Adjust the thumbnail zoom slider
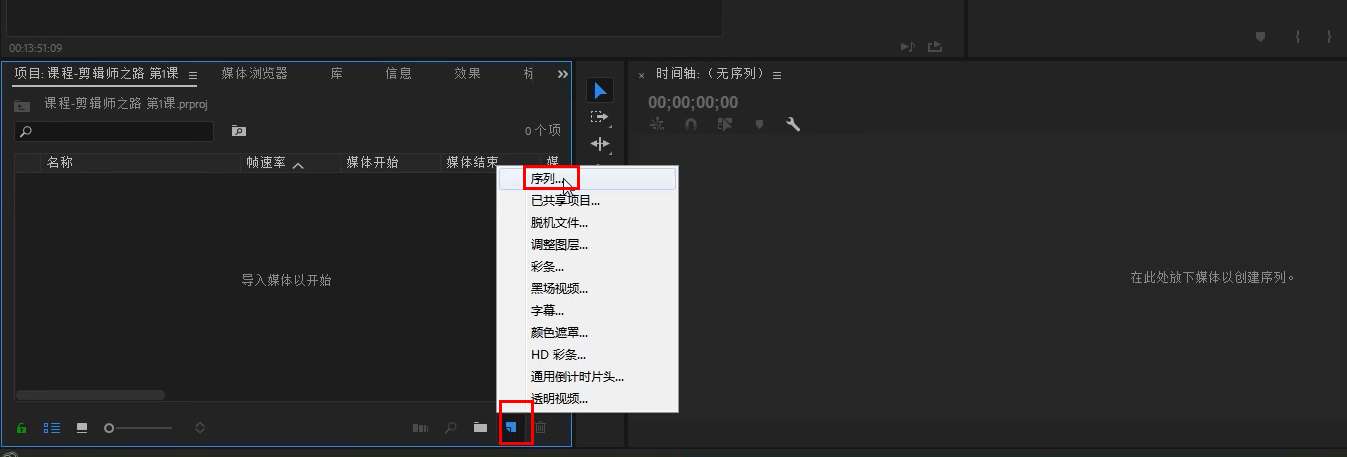Screen dimensions: 1347x457 pyautogui.click(x=139, y=428)
